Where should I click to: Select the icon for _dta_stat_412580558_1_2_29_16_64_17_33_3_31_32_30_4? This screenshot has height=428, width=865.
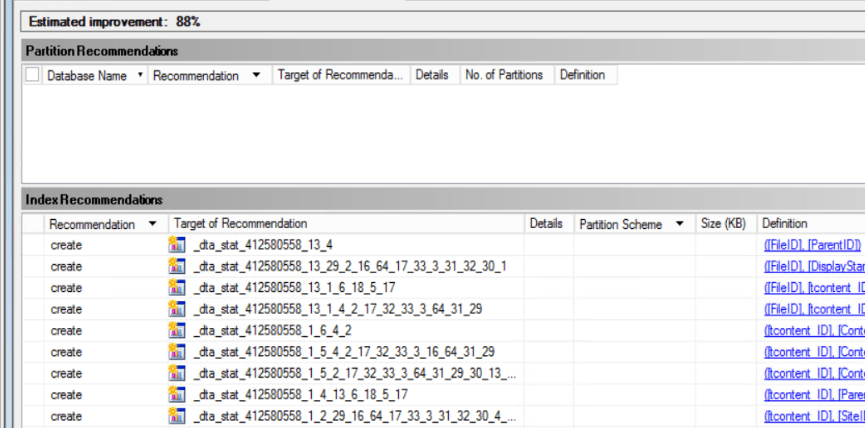tap(178, 416)
